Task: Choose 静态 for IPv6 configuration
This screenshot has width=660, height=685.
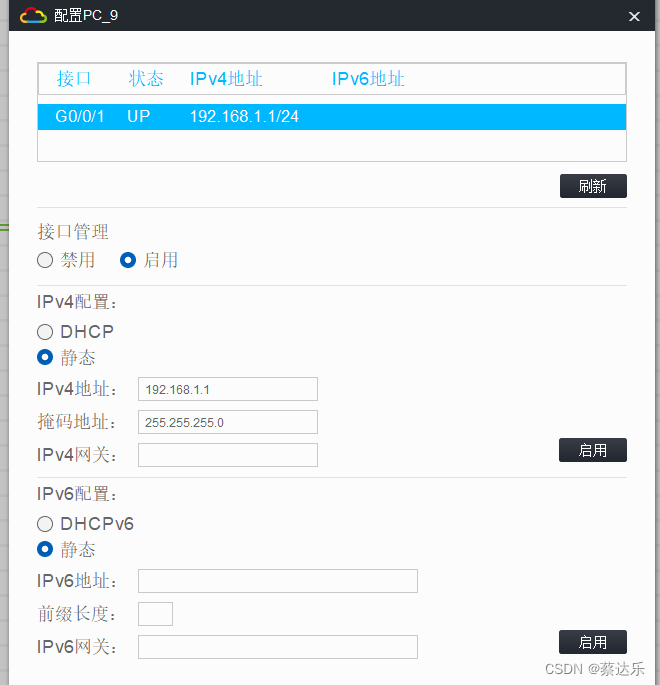Action: pos(45,549)
